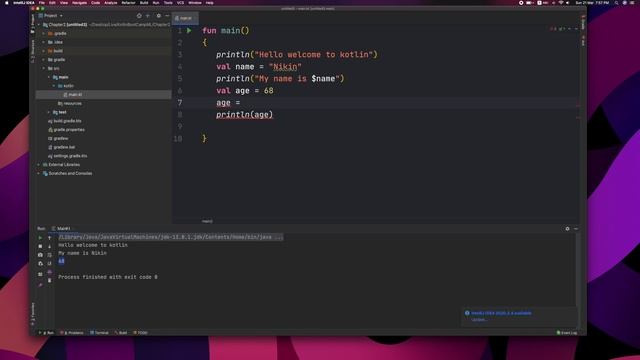
Task: Click the scroll down arrow in Run console
Action: tap(49, 246)
